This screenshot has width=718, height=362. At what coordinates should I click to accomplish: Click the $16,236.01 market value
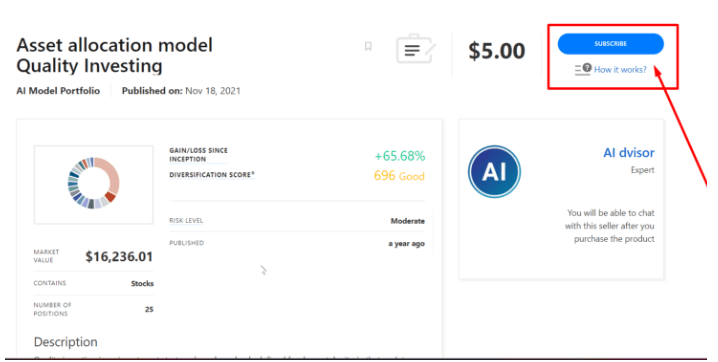(119, 257)
